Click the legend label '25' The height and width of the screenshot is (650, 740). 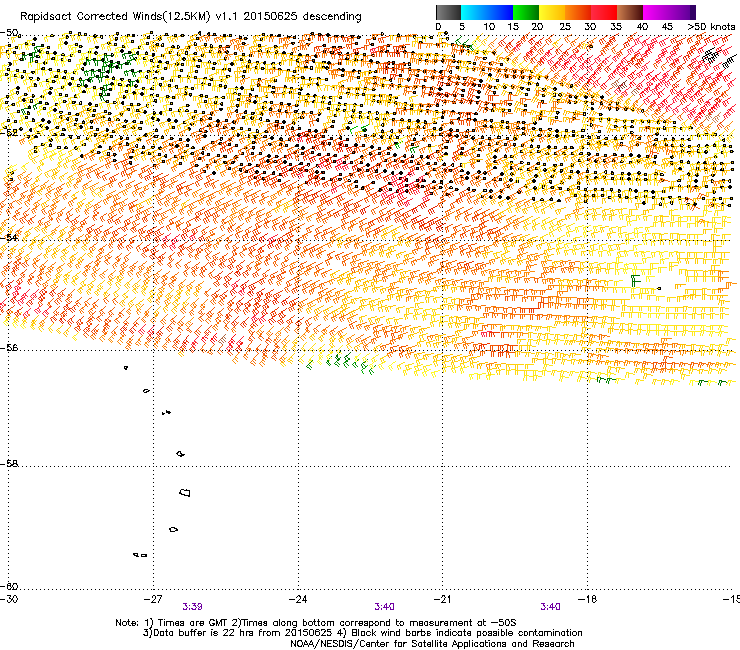565,27
